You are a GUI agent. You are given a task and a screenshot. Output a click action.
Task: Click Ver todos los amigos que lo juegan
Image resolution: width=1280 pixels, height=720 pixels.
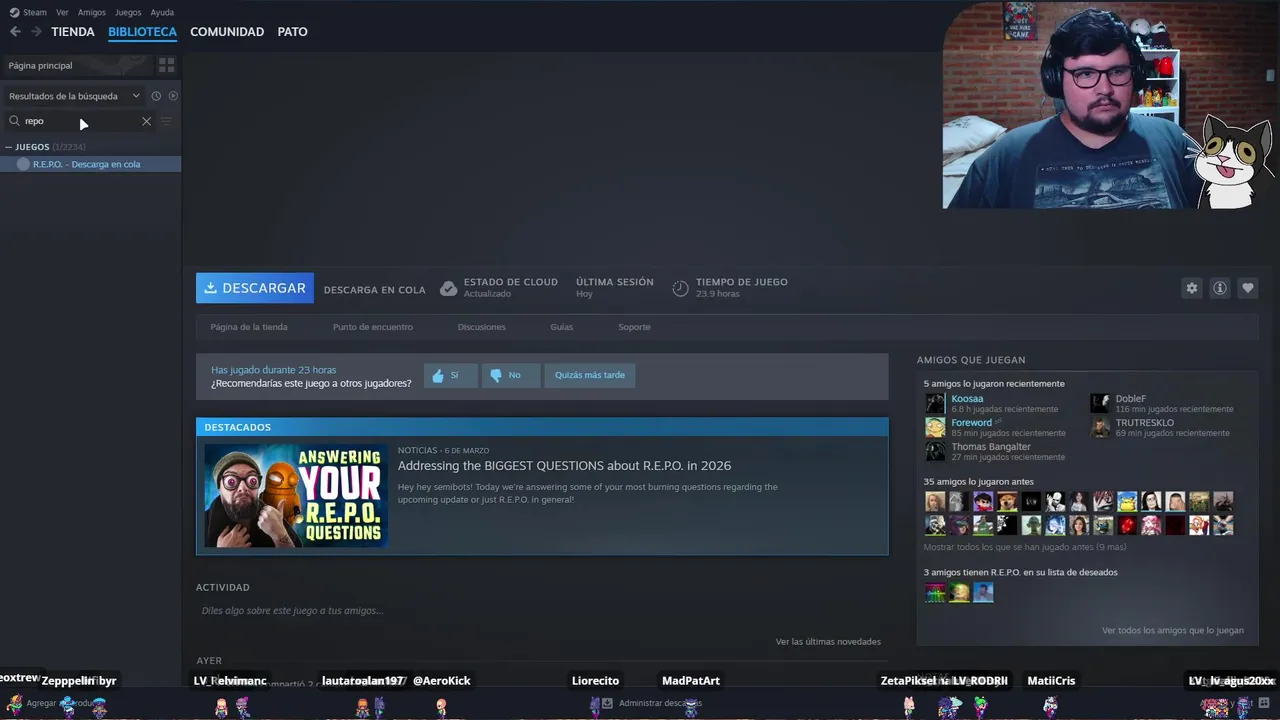tap(1173, 631)
